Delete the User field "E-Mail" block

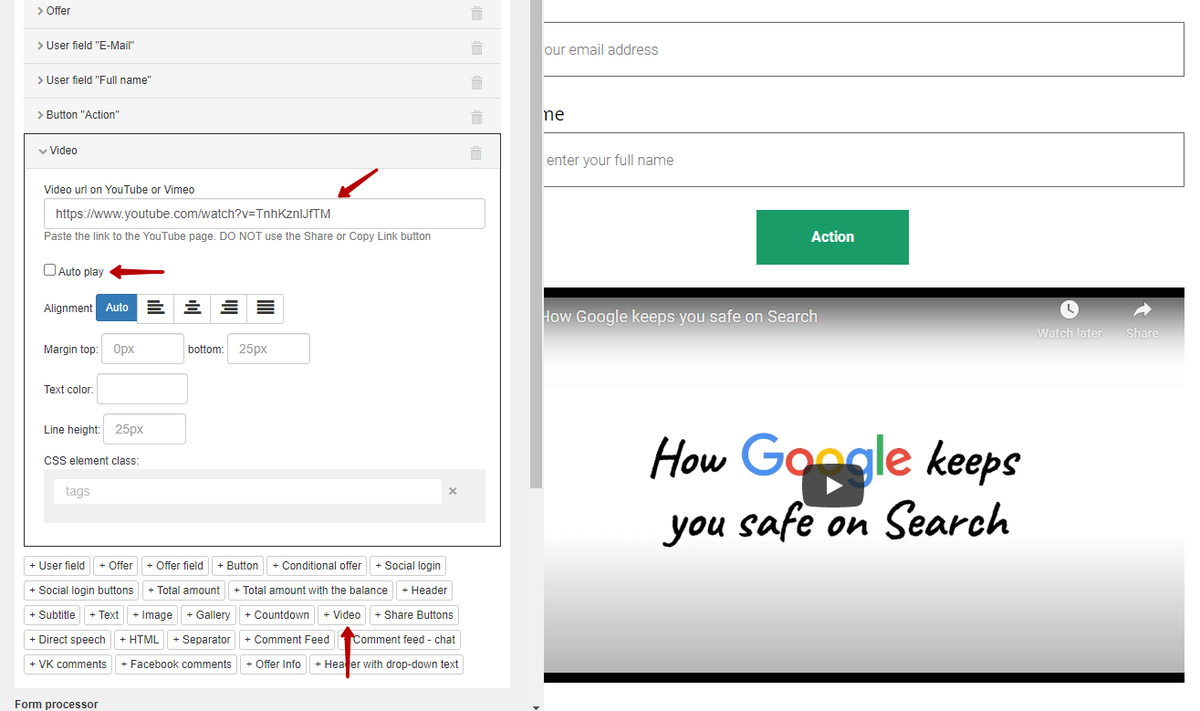[476, 48]
